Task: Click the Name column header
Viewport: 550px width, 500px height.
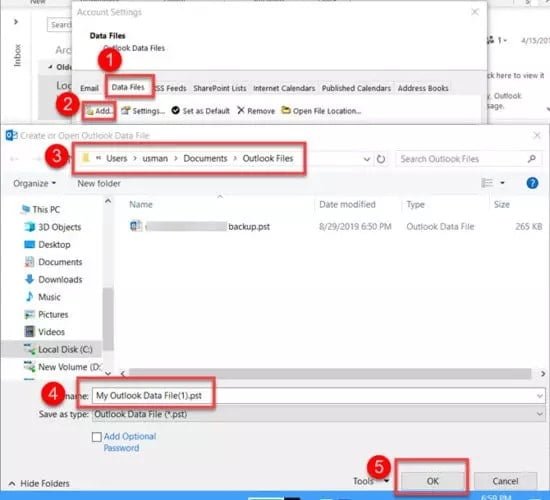Action: point(141,205)
